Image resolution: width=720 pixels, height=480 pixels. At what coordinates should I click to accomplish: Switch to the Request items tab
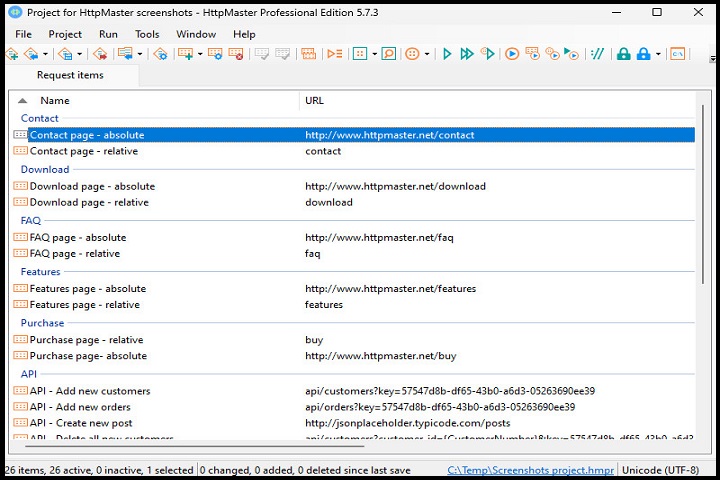(x=70, y=75)
